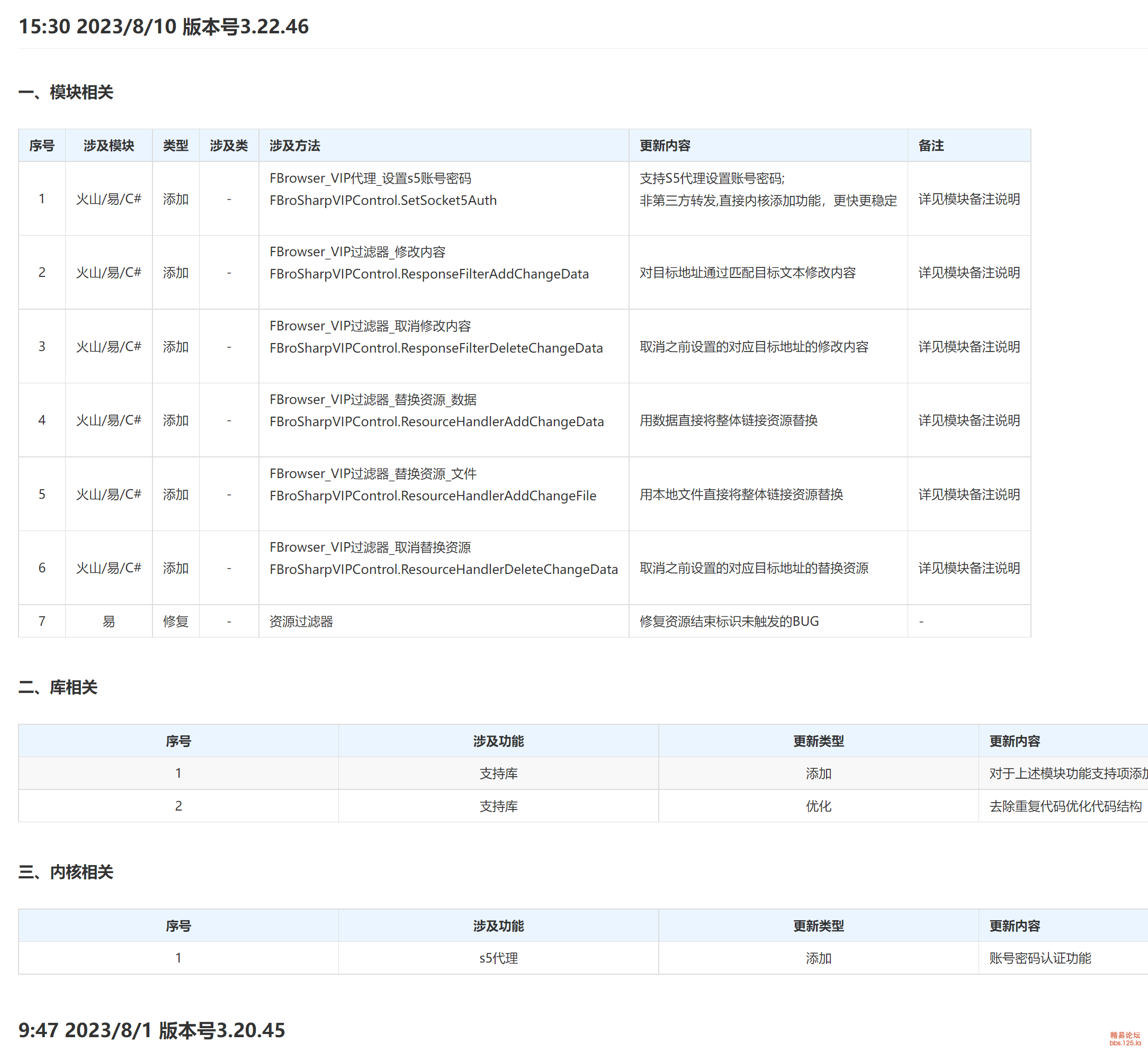Select the 三、内核相关 section heading
This screenshot has height=1052, width=1148.
[66, 872]
